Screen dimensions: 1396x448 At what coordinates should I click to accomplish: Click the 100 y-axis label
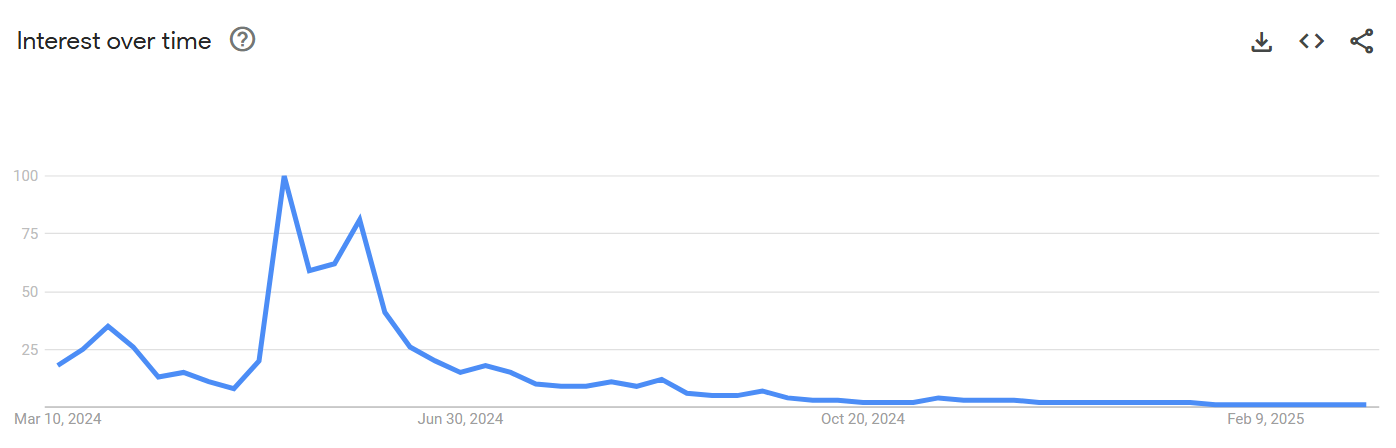tap(25, 176)
